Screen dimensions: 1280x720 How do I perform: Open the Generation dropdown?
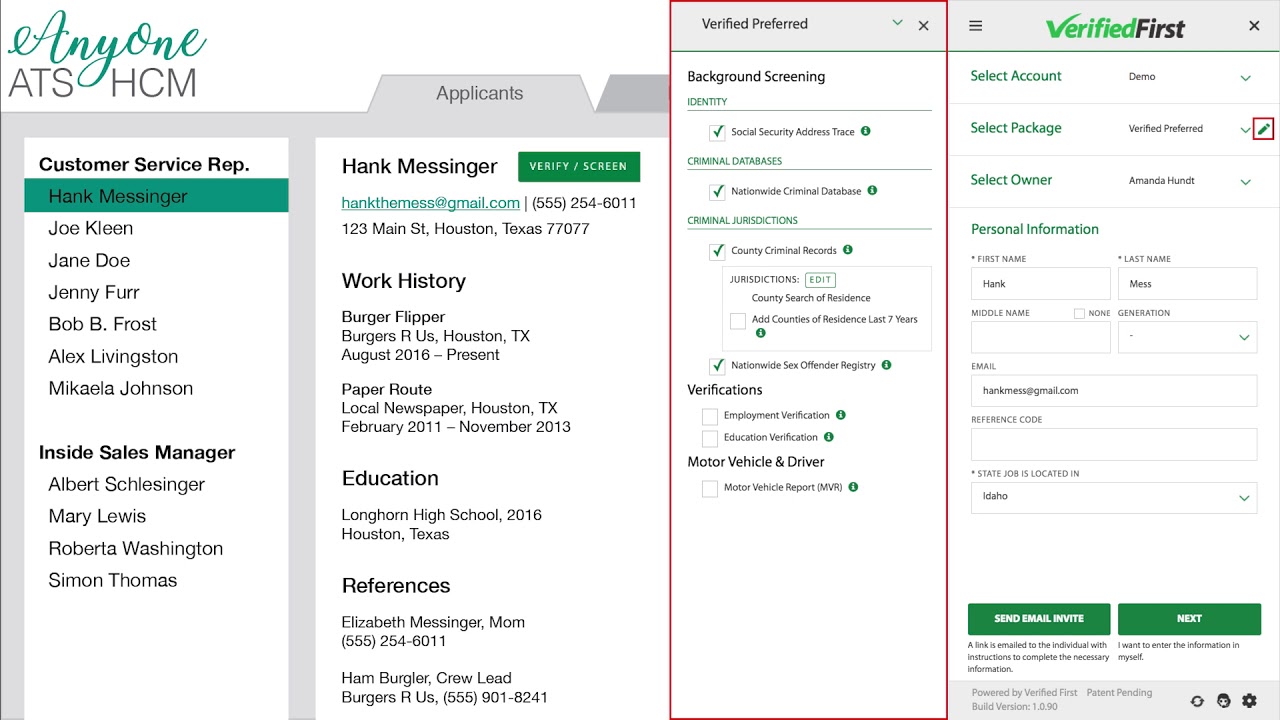click(1187, 337)
